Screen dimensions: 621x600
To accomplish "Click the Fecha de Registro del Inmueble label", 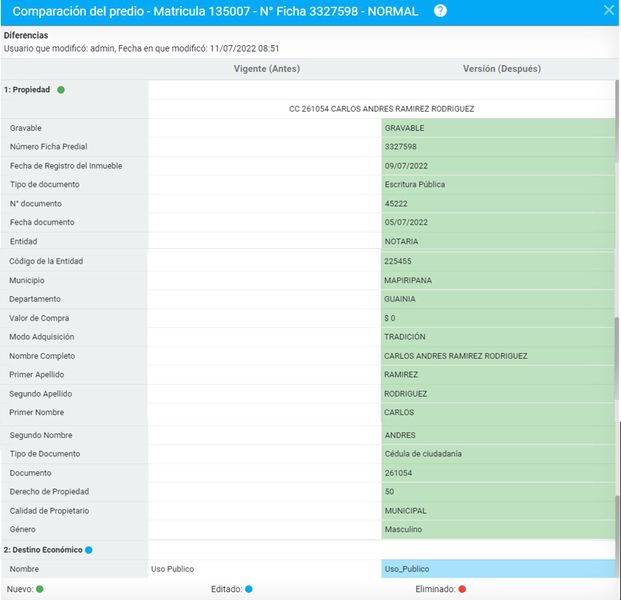I will [x=66, y=166].
